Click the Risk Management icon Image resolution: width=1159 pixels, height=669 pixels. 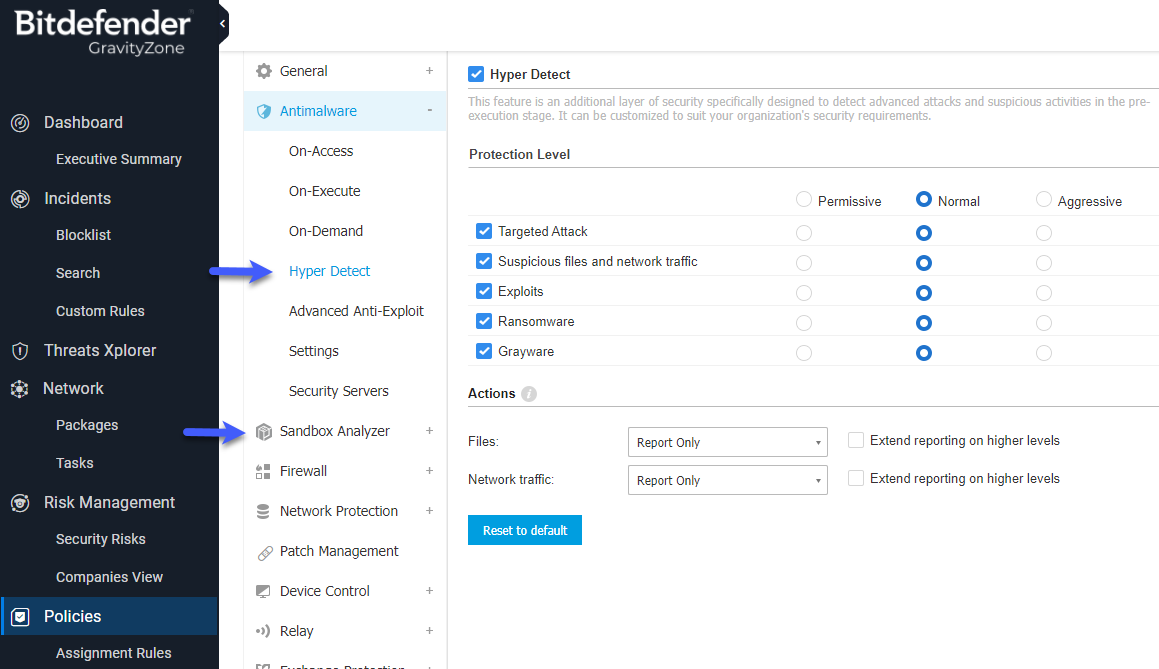20,503
